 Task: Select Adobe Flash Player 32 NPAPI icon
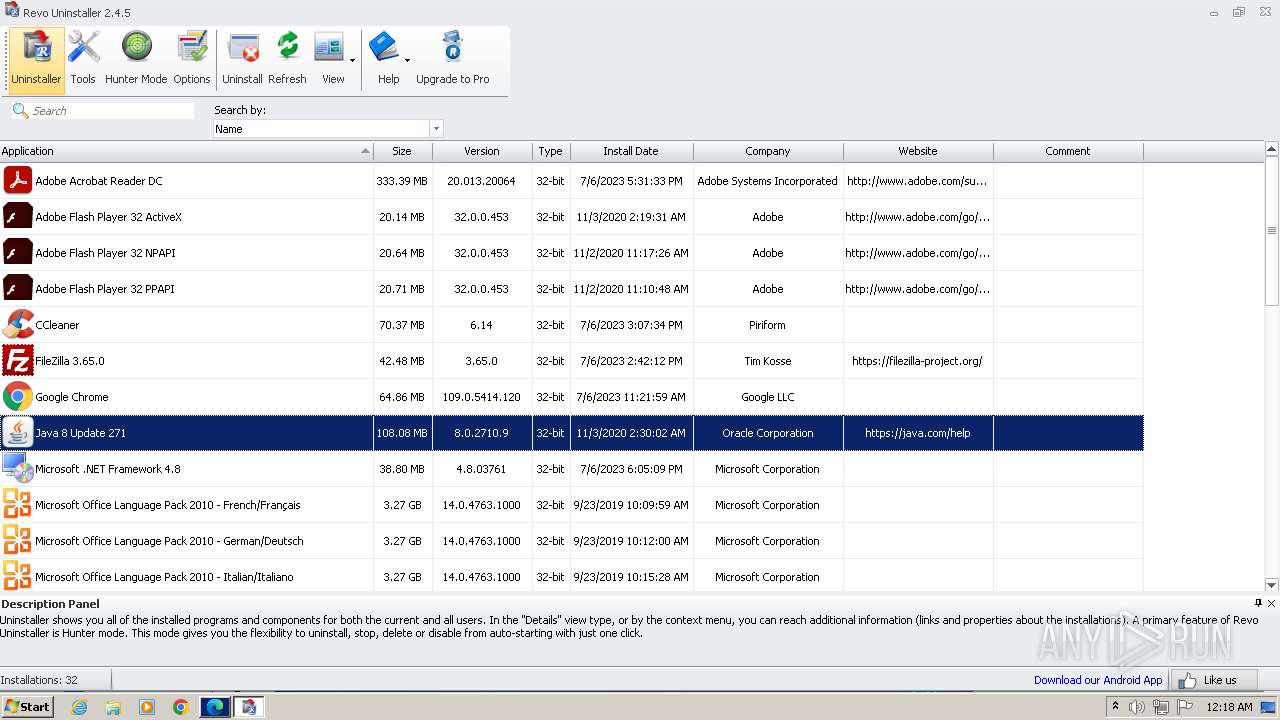[18, 253]
